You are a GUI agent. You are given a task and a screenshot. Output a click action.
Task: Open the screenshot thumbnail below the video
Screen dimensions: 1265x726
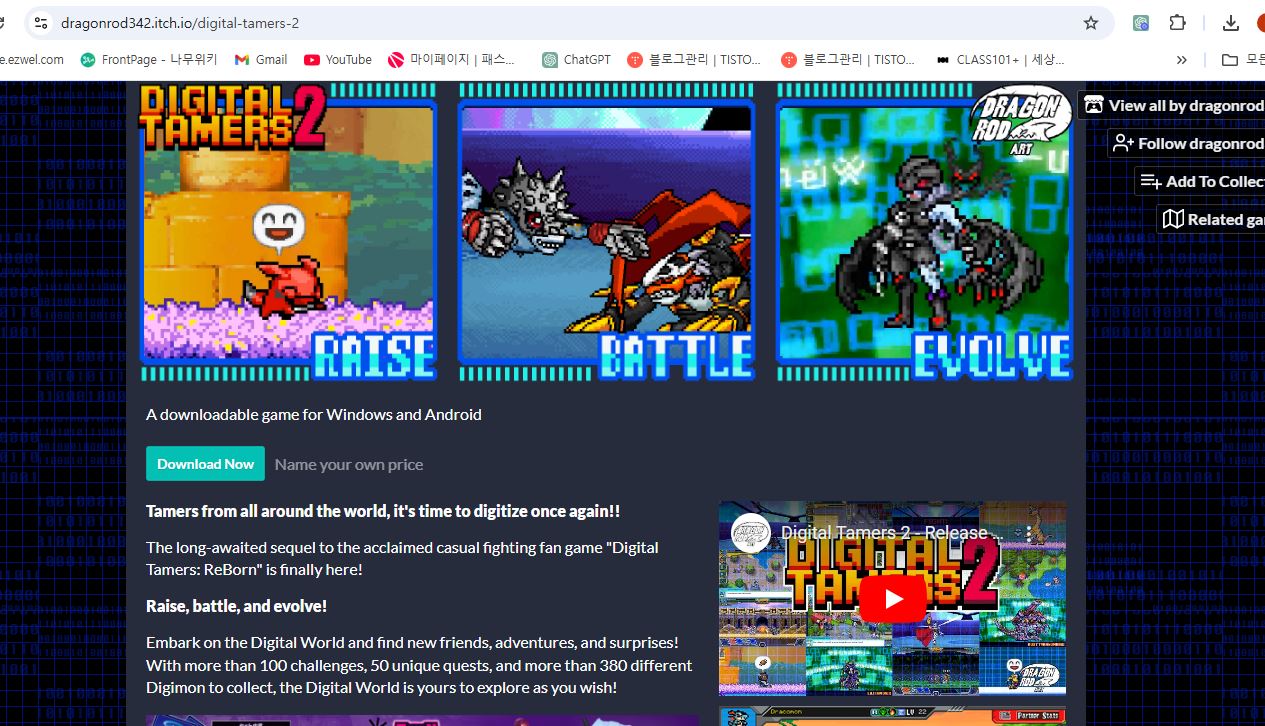tap(892, 716)
